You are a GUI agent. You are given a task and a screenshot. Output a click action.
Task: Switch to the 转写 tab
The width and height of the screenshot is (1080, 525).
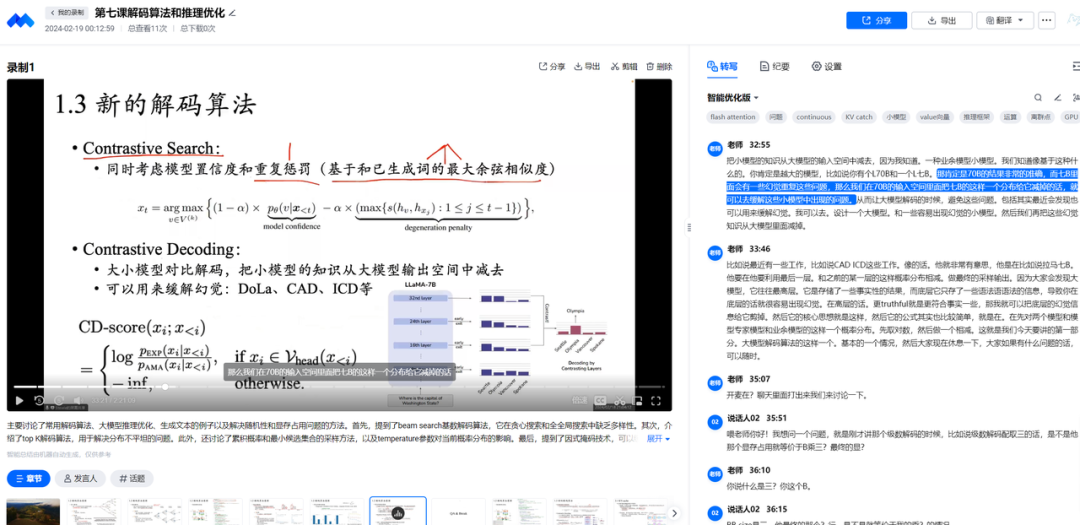(723, 66)
